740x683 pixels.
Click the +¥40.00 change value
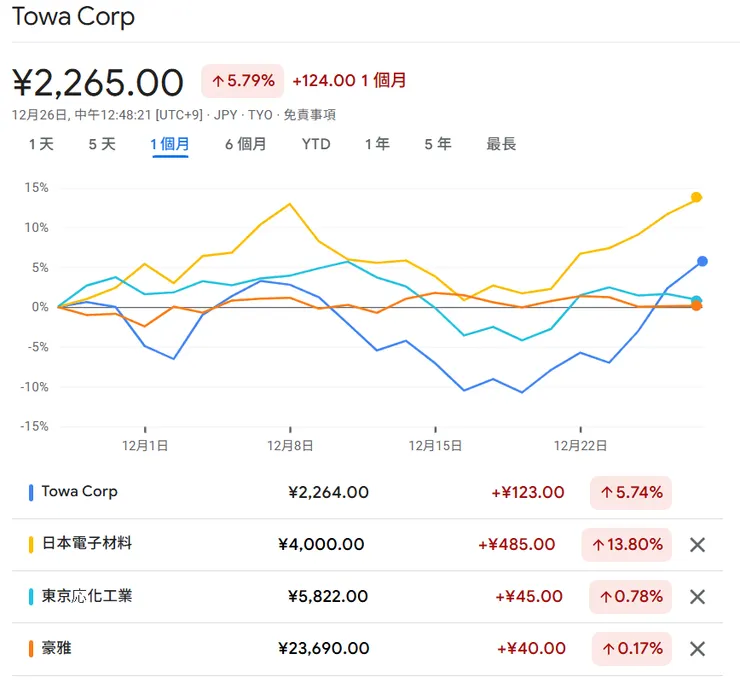click(531, 649)
